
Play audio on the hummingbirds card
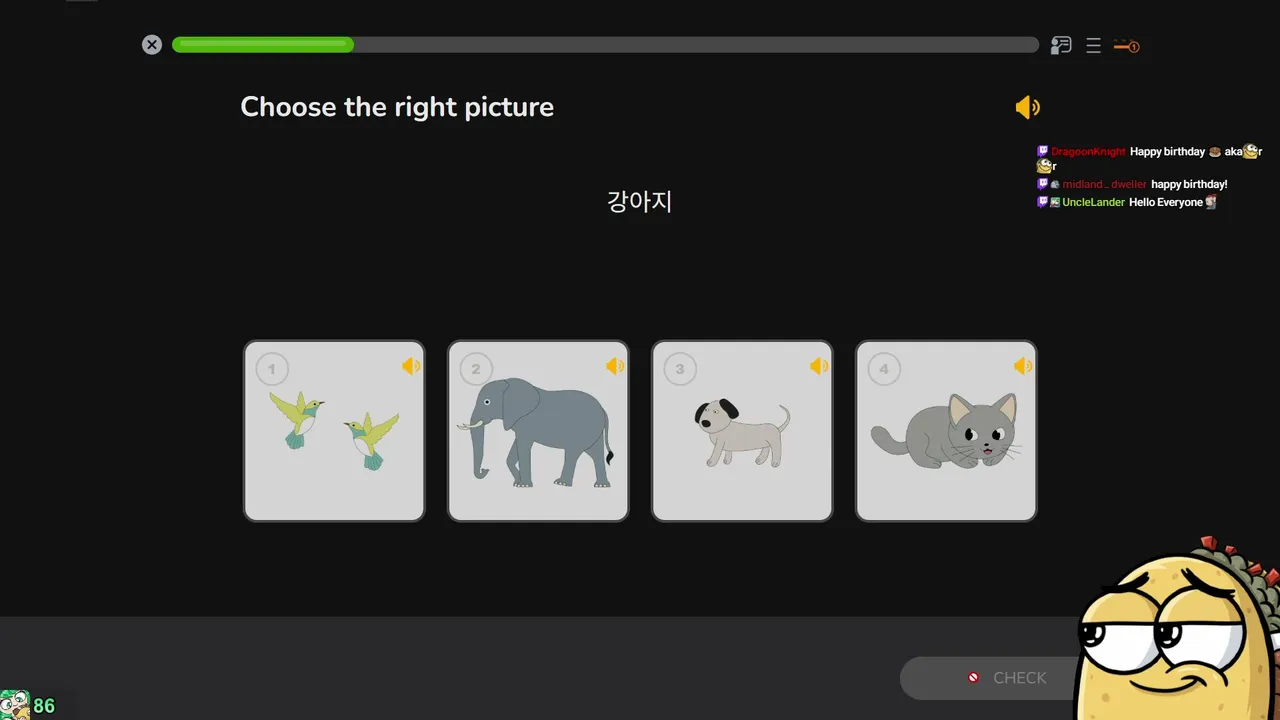click(x=411, y=366)
